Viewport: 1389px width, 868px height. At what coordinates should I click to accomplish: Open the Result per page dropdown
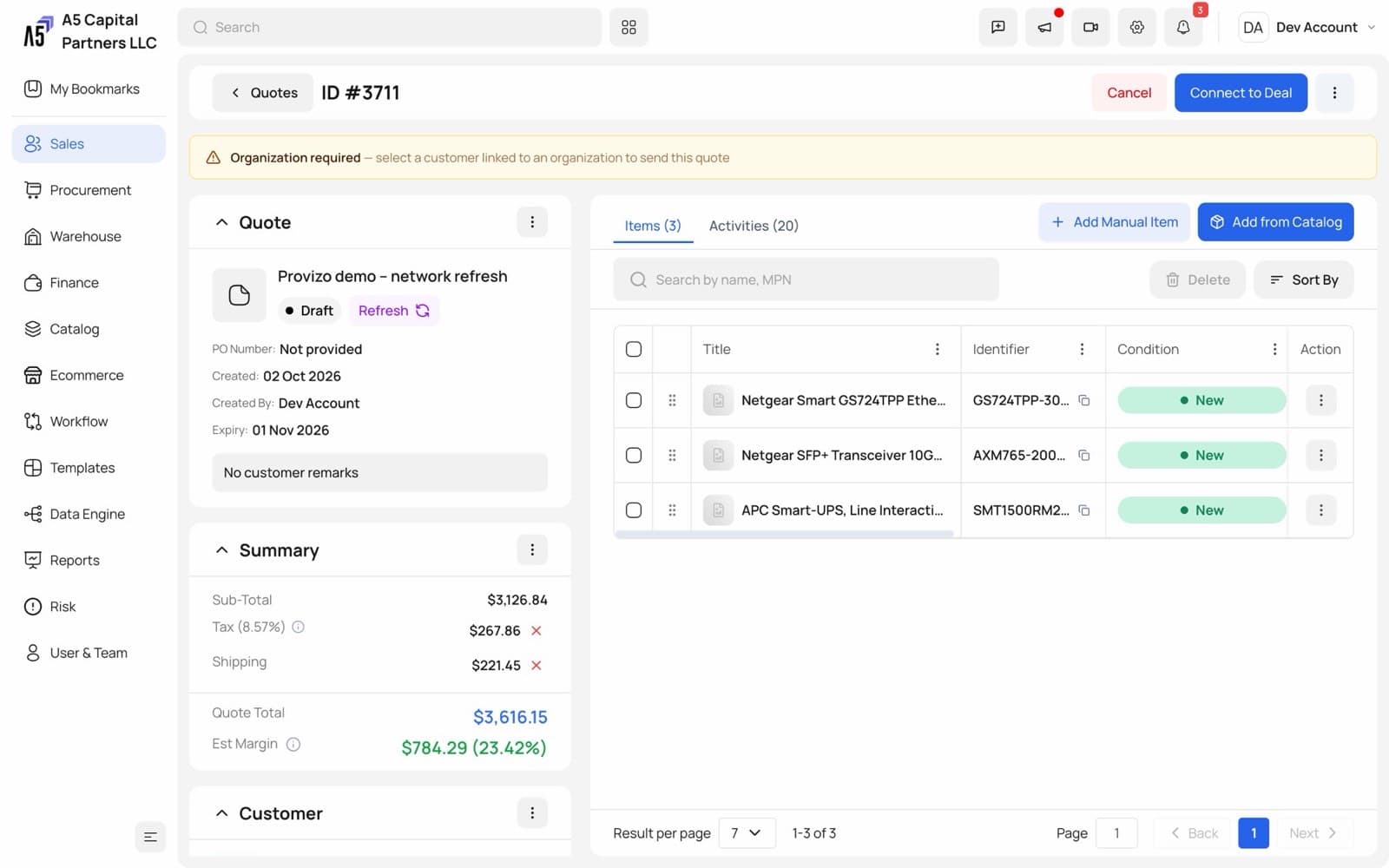pyautogui.click(x=747, y=833)
